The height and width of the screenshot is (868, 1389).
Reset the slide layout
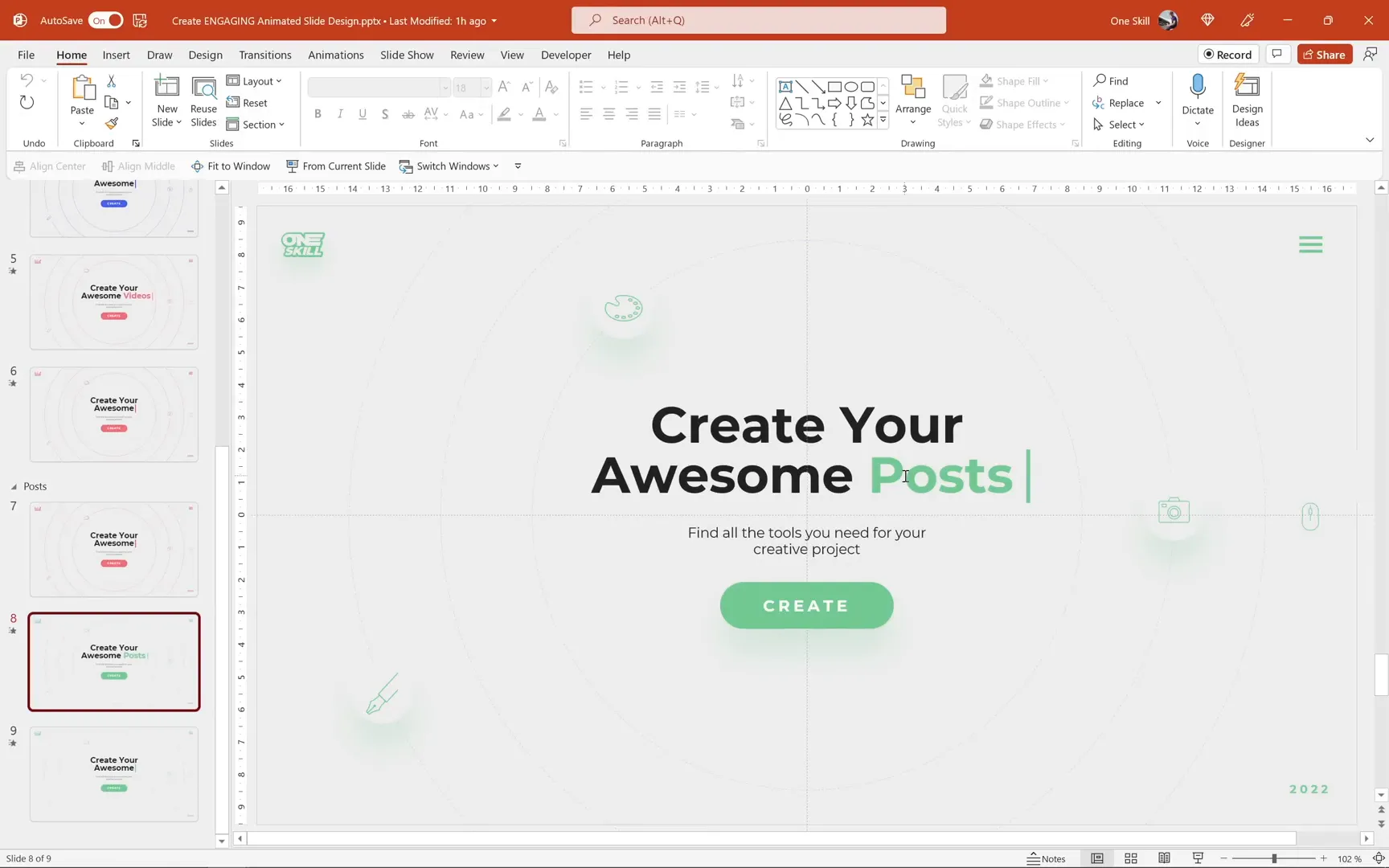[247, 103]
